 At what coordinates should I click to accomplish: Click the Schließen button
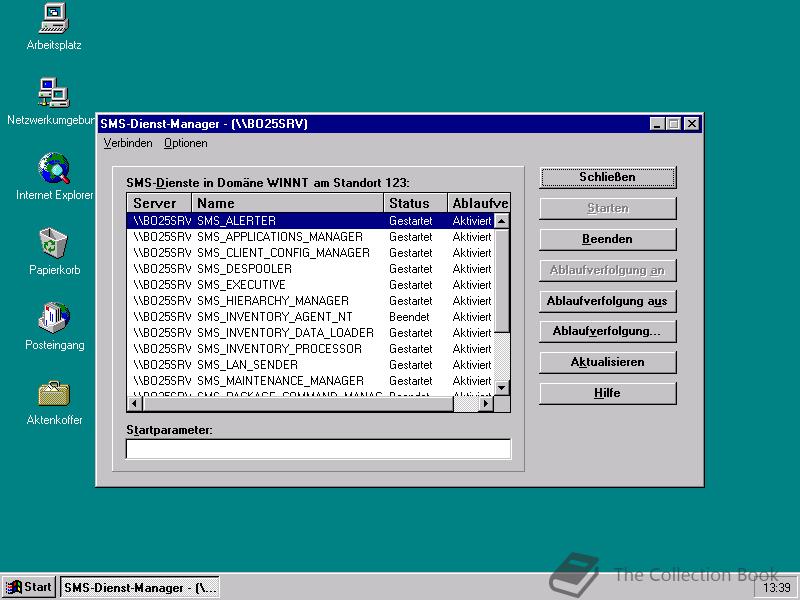pos(608,178)
